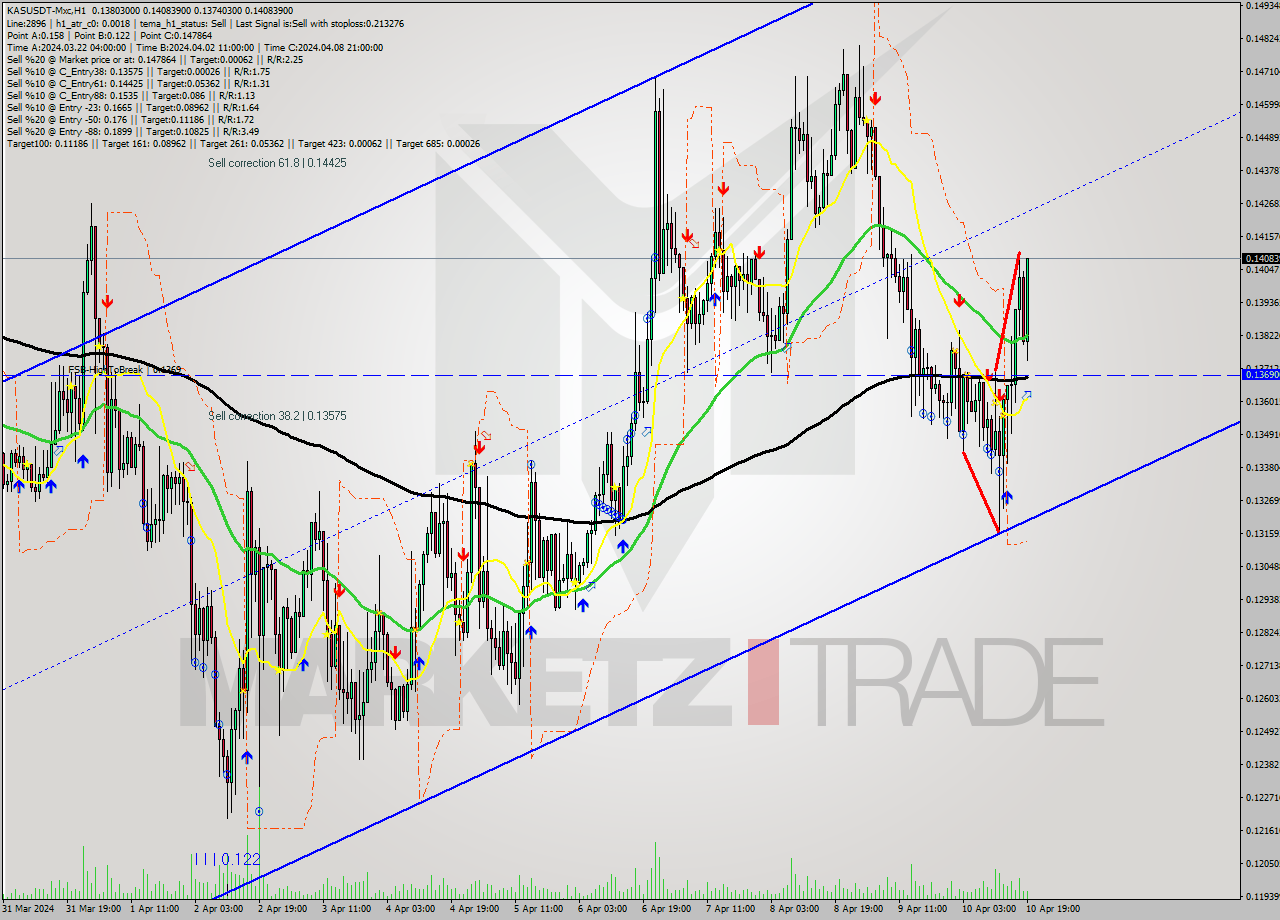Click the FSB-HighToBreak level label
The width and height of the screenshot is (1280, 920).
pos(124,370)
